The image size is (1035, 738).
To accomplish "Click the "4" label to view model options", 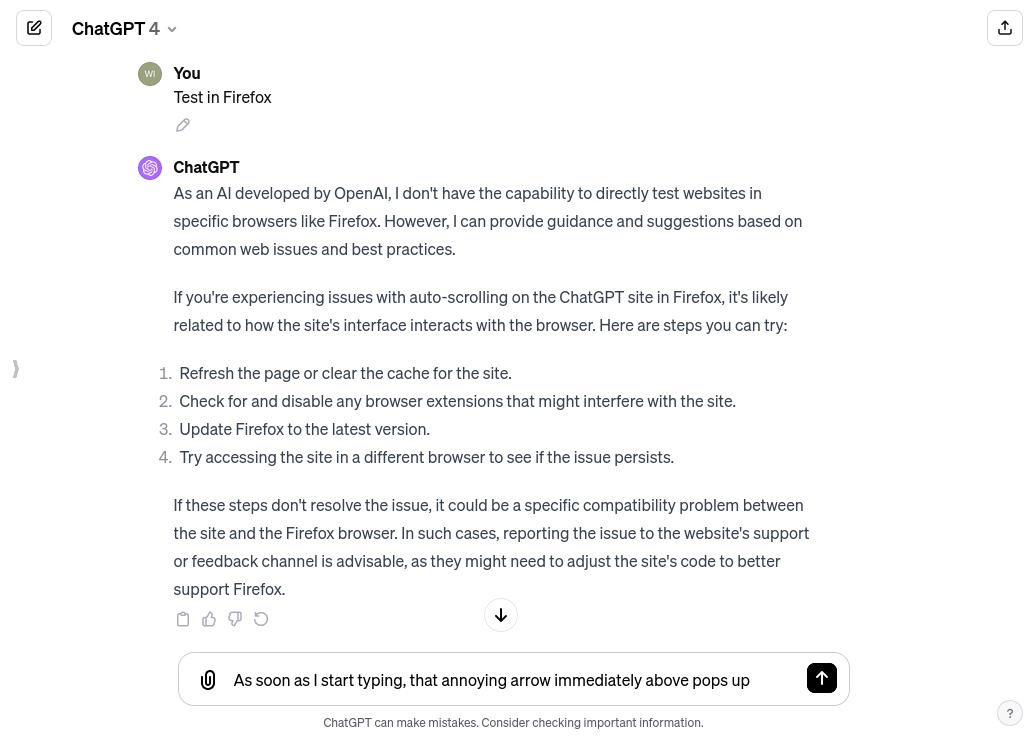I will 154,28.
